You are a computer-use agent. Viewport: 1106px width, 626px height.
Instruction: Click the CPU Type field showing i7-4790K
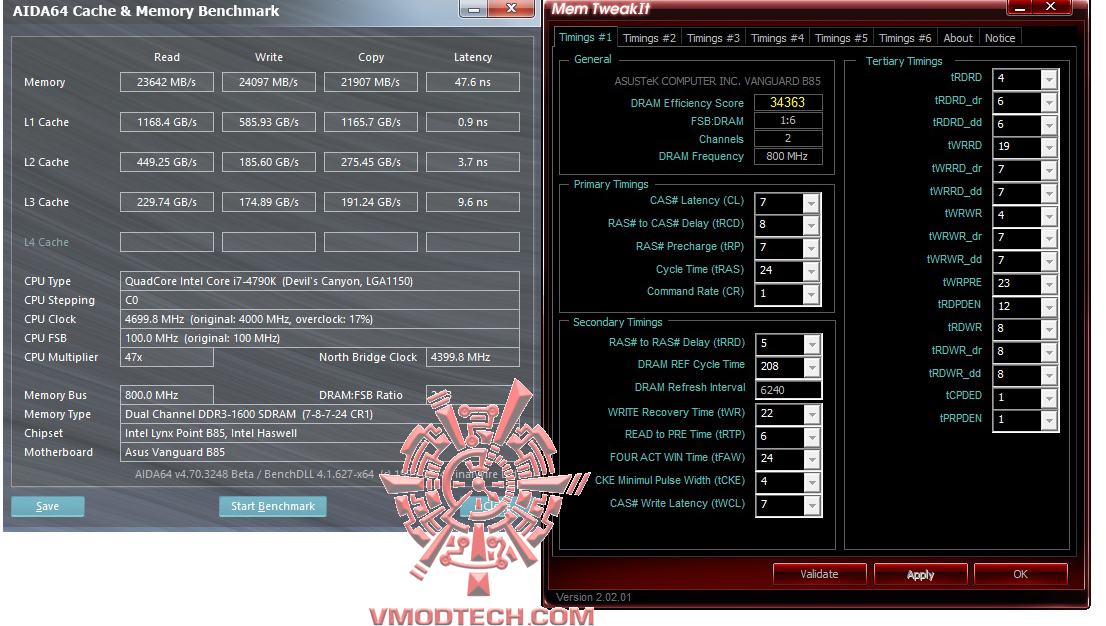pos(320,281)
